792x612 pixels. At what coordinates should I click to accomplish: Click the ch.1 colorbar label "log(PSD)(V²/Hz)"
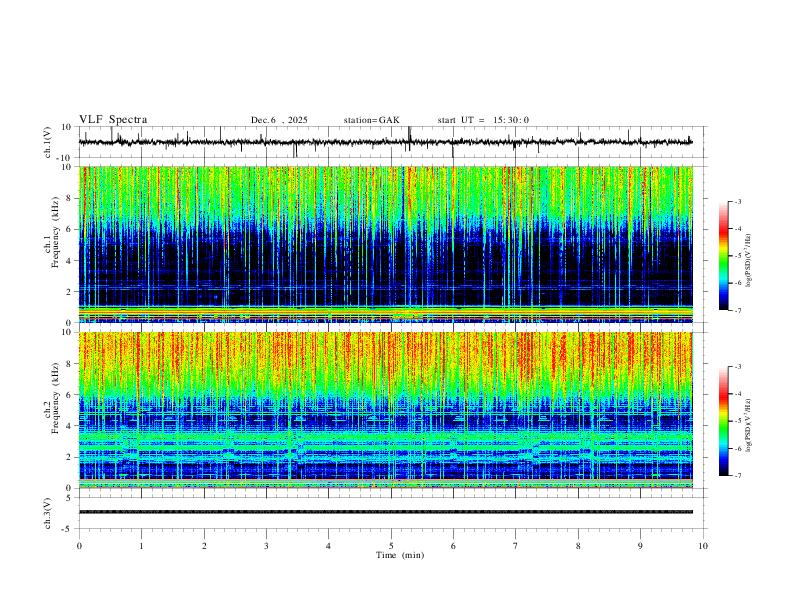(x=749, y=260)
